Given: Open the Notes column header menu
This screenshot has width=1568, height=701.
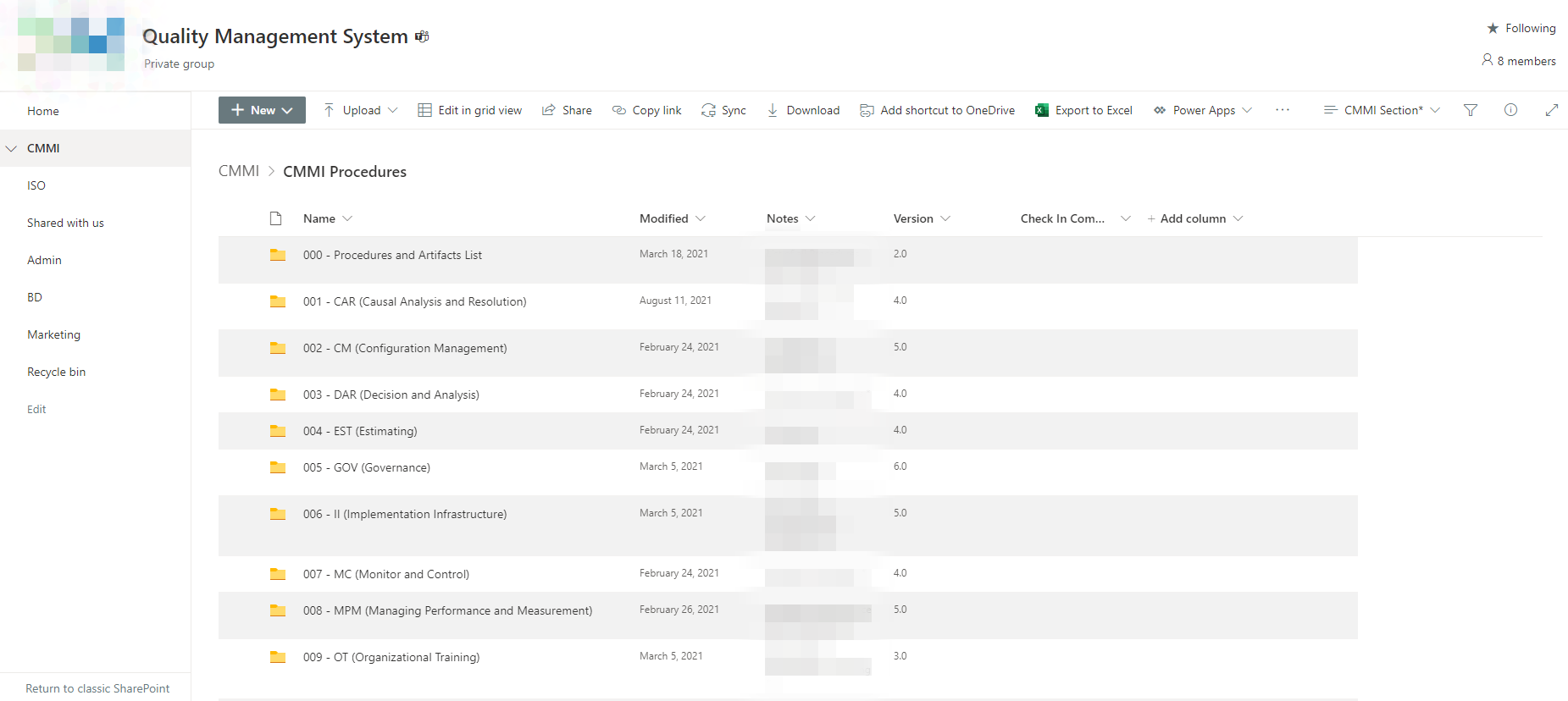Looking at the screenshot, I should coord(791,218).
